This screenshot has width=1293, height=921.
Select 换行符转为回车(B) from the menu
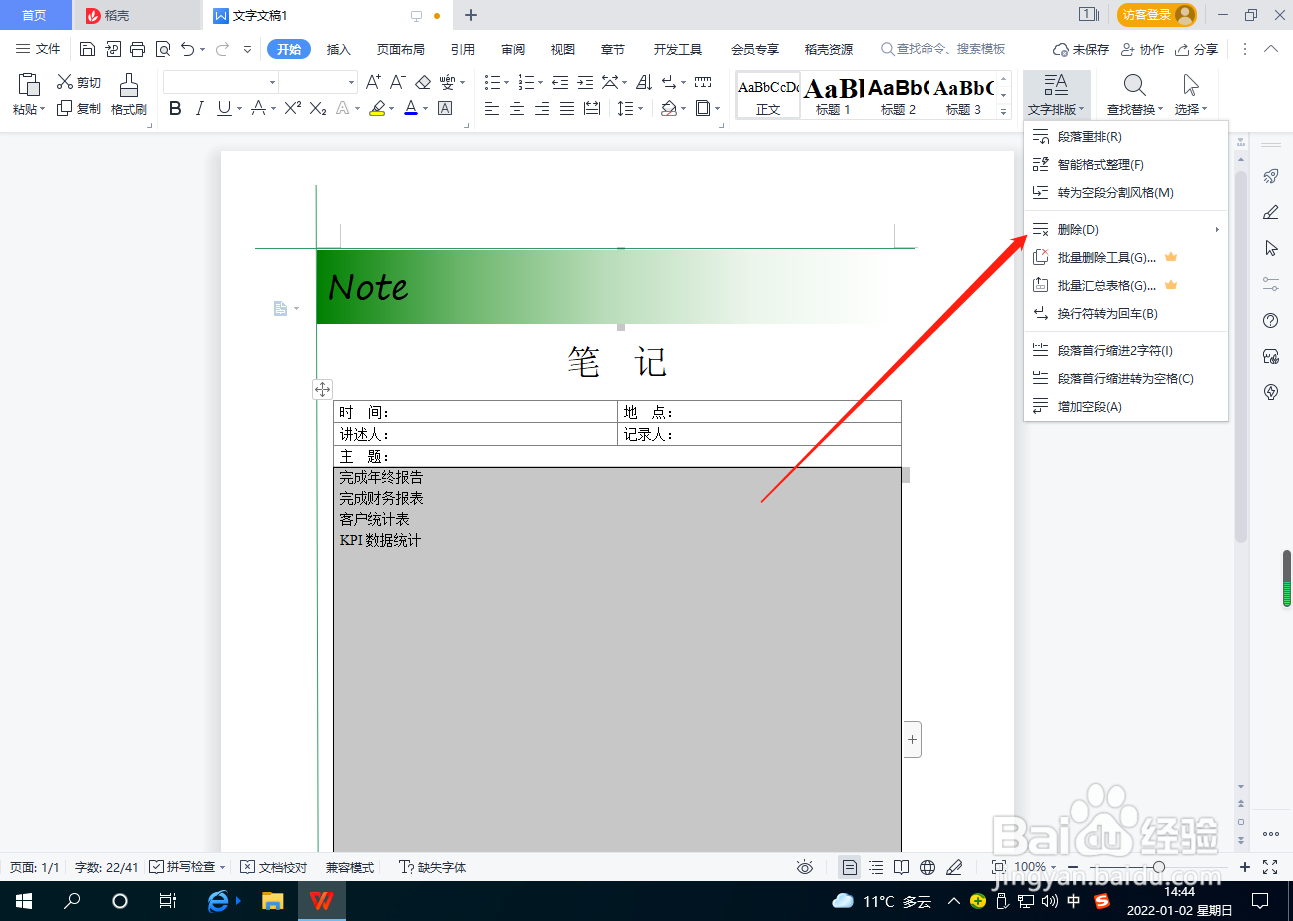point(1105,313)
